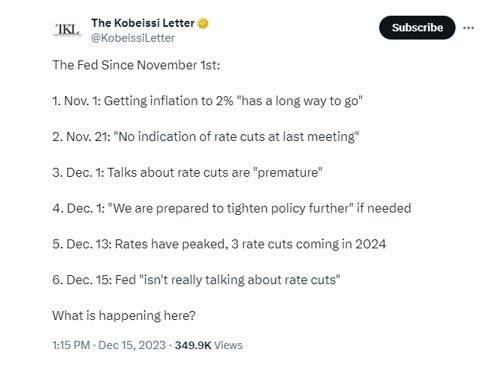Select the 2024 text in line five
This screenshot has width=484, height=373.
tap(370, 244)
